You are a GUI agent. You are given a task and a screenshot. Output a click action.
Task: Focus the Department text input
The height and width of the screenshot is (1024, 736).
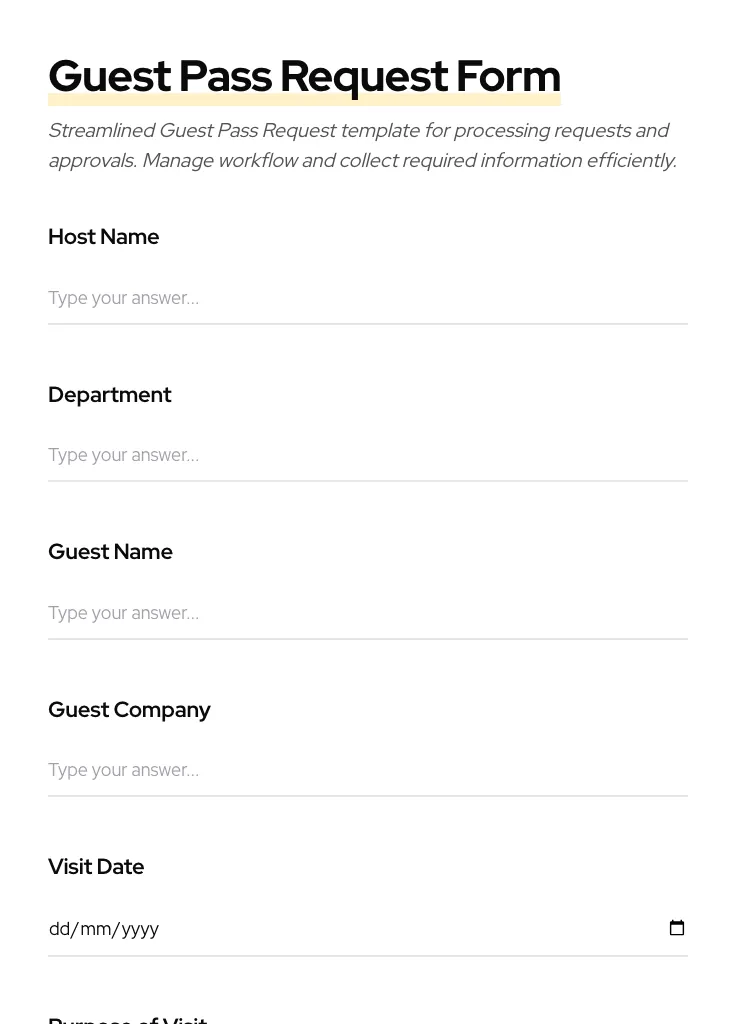click(x=367, y=455)
